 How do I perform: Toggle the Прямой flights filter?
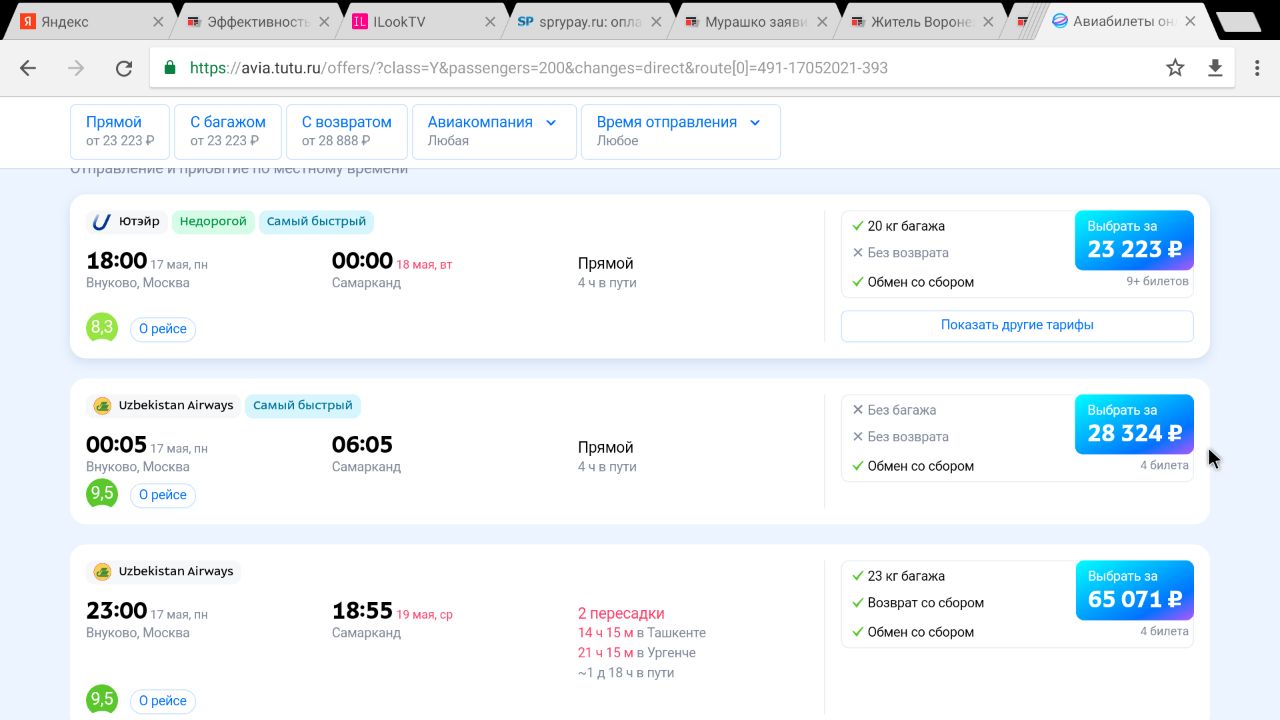point(120,131)
